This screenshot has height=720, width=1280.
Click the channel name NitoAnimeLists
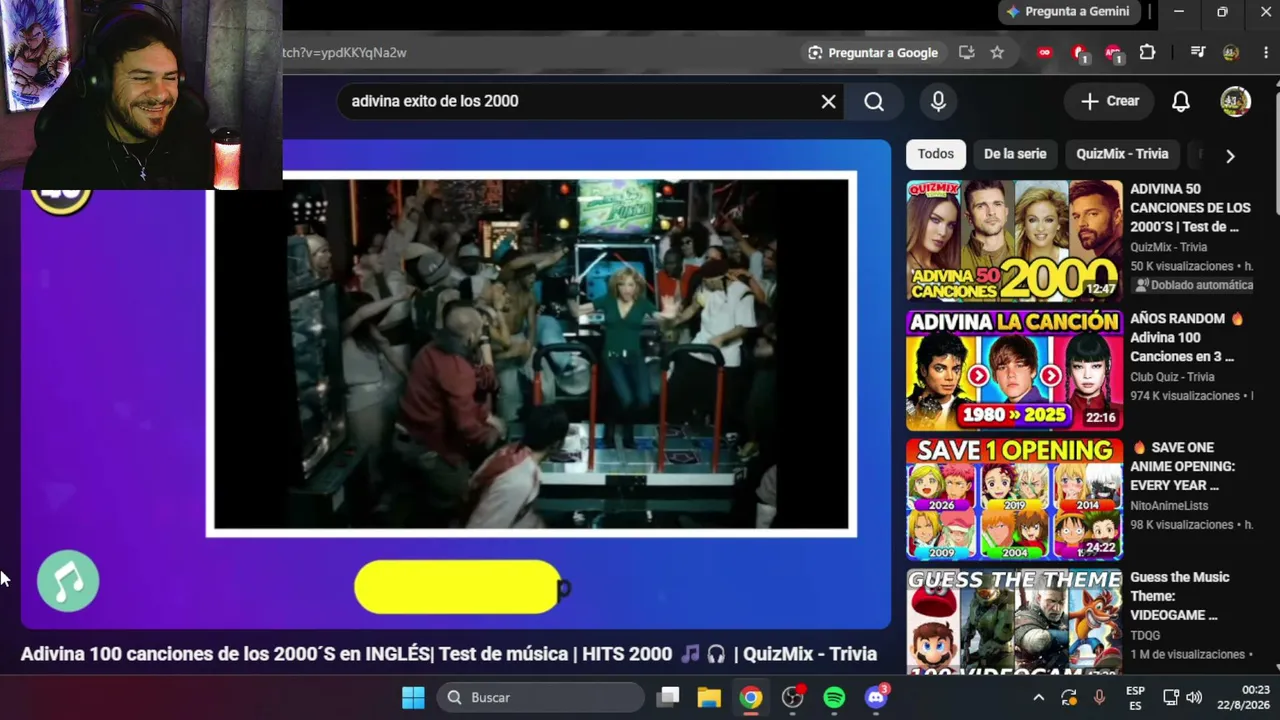(1169, 506)
